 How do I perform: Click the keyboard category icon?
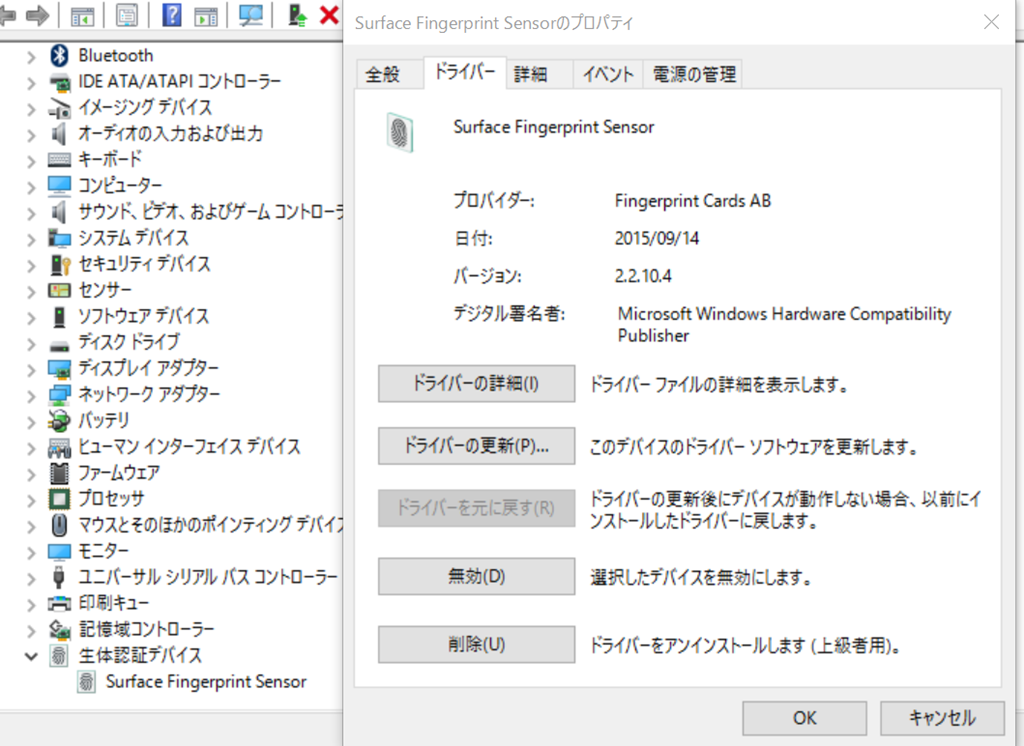pyautogui.click(x=59, y=159)
